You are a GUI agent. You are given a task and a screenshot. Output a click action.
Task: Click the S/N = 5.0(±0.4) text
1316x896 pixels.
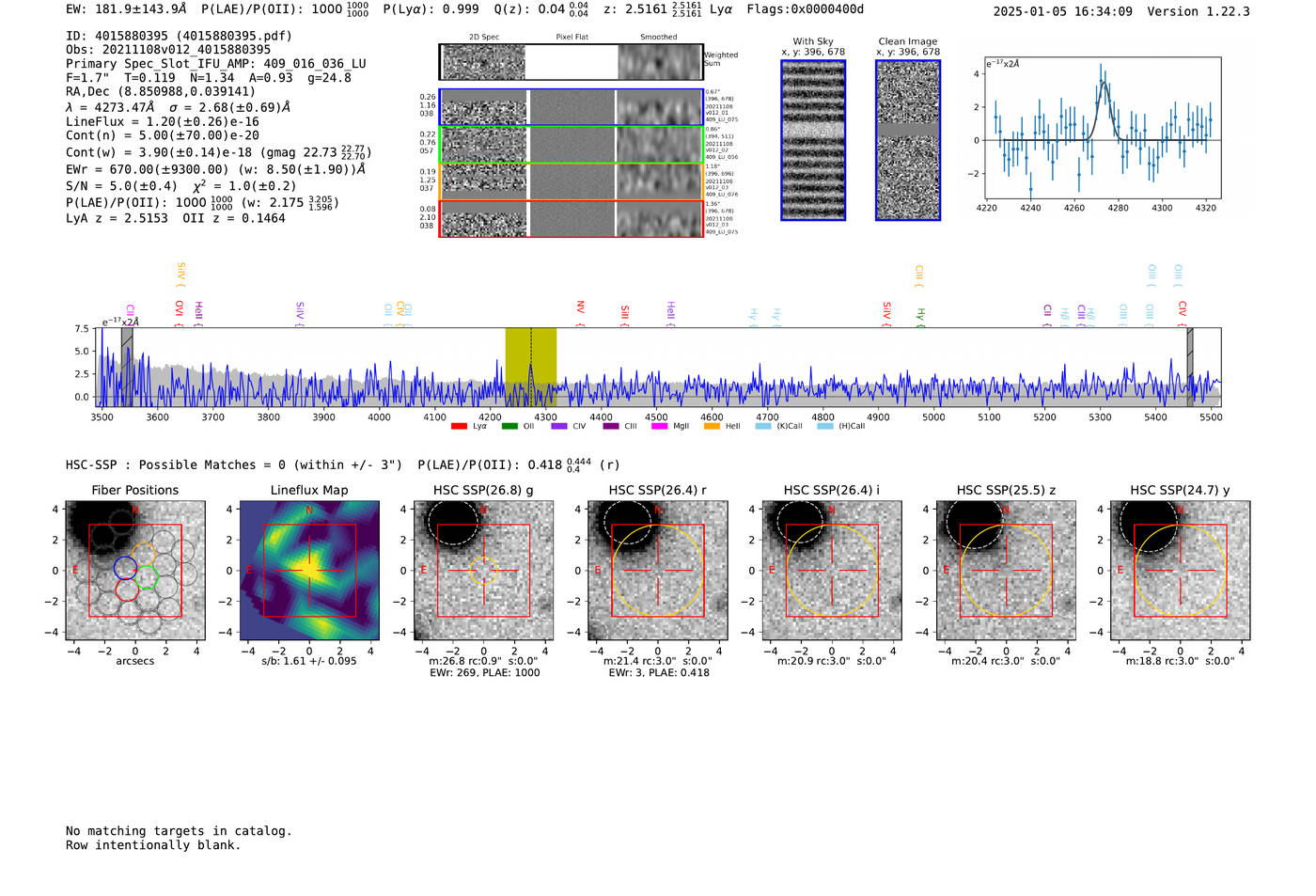click(x=121, y=186)
